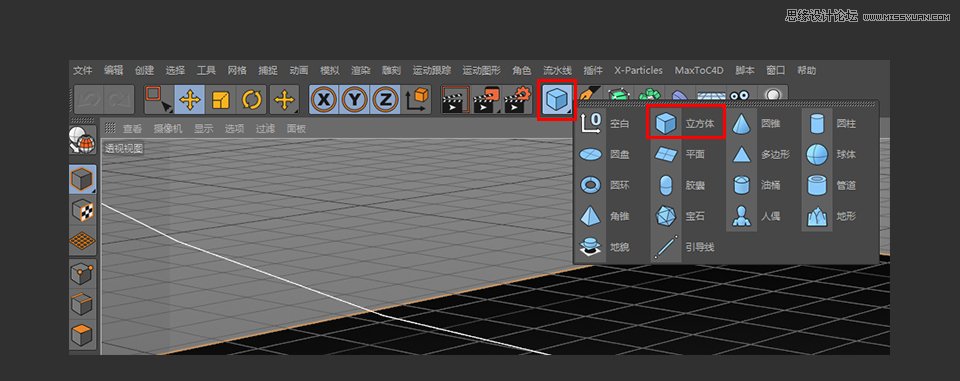Select the Move tool with four arrows

190,99
